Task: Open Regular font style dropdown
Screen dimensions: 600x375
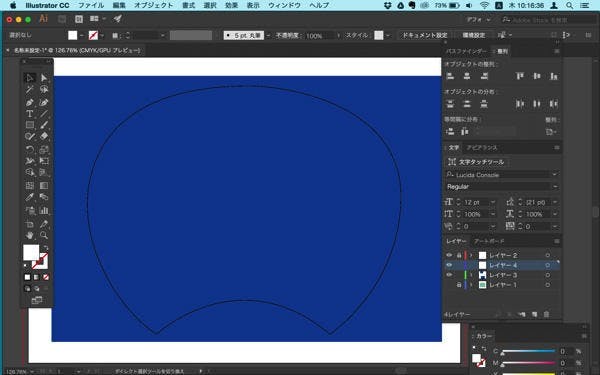Action: coord(554,187)
